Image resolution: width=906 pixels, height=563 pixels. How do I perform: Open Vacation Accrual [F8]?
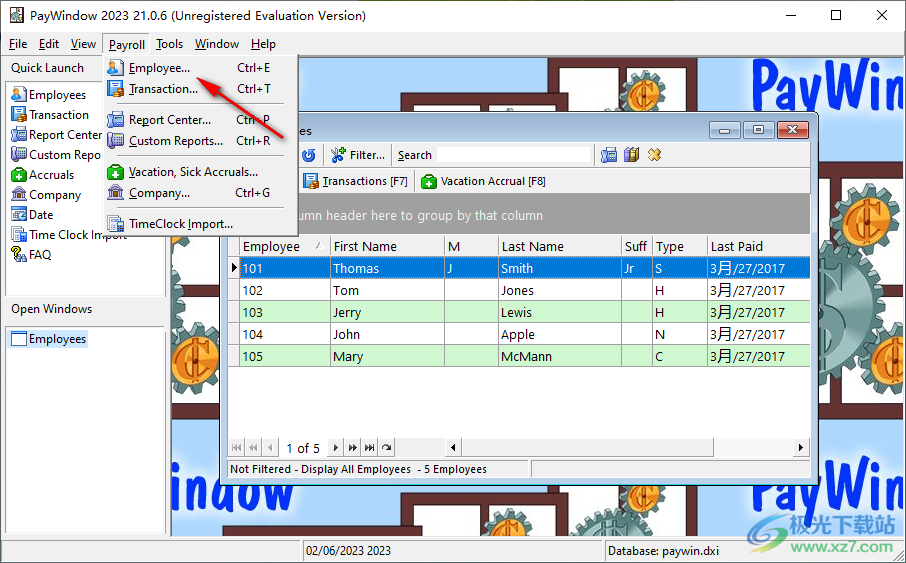click(x=483, y=181)
